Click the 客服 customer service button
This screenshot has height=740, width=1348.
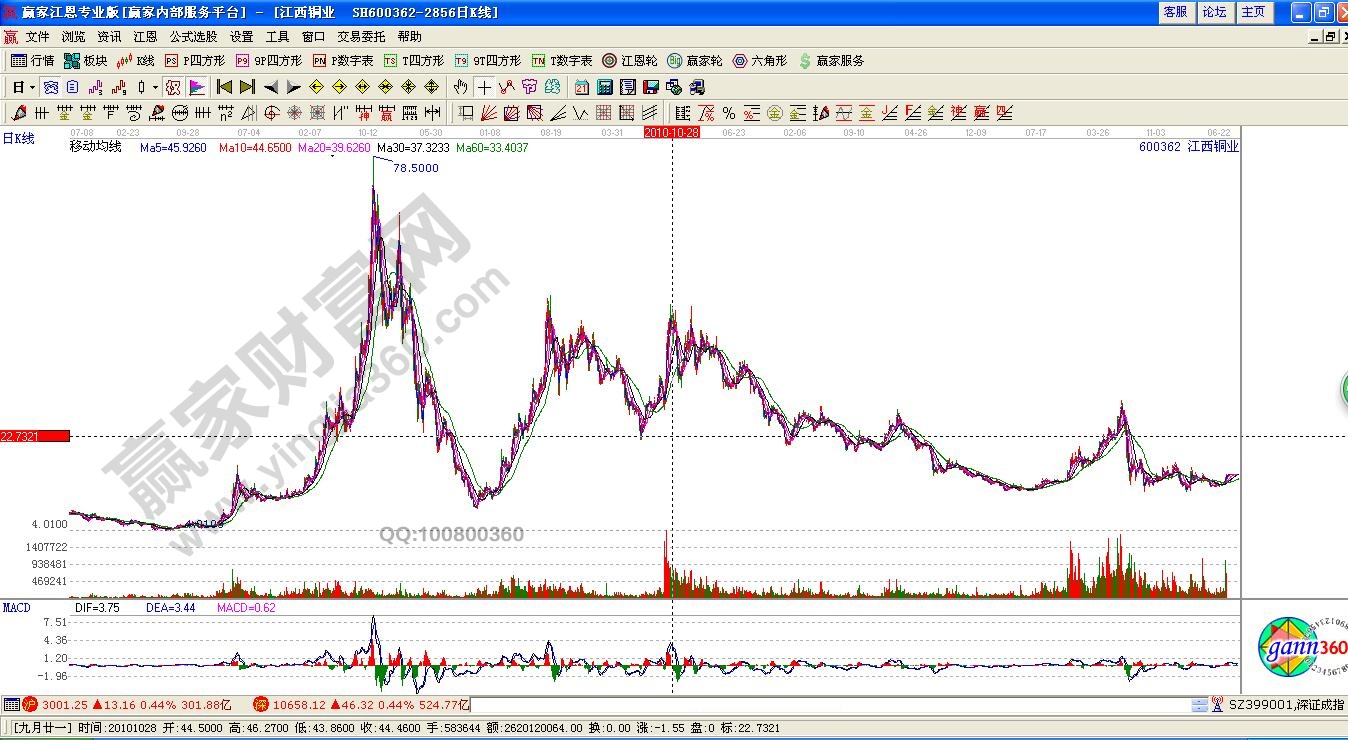pyautogui.click(x=1175, y=12)
